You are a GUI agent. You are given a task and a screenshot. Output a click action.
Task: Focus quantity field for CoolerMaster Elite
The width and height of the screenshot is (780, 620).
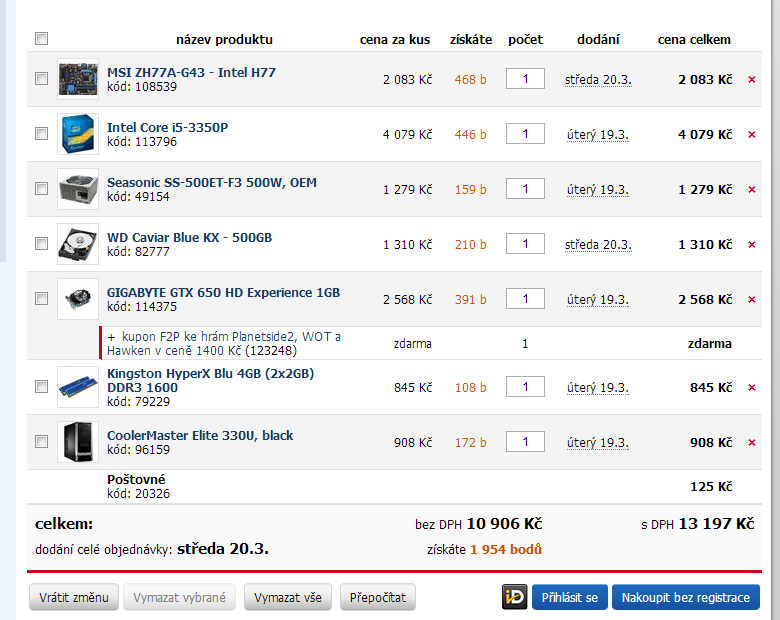pyautogui.click(x=525, y=441)
